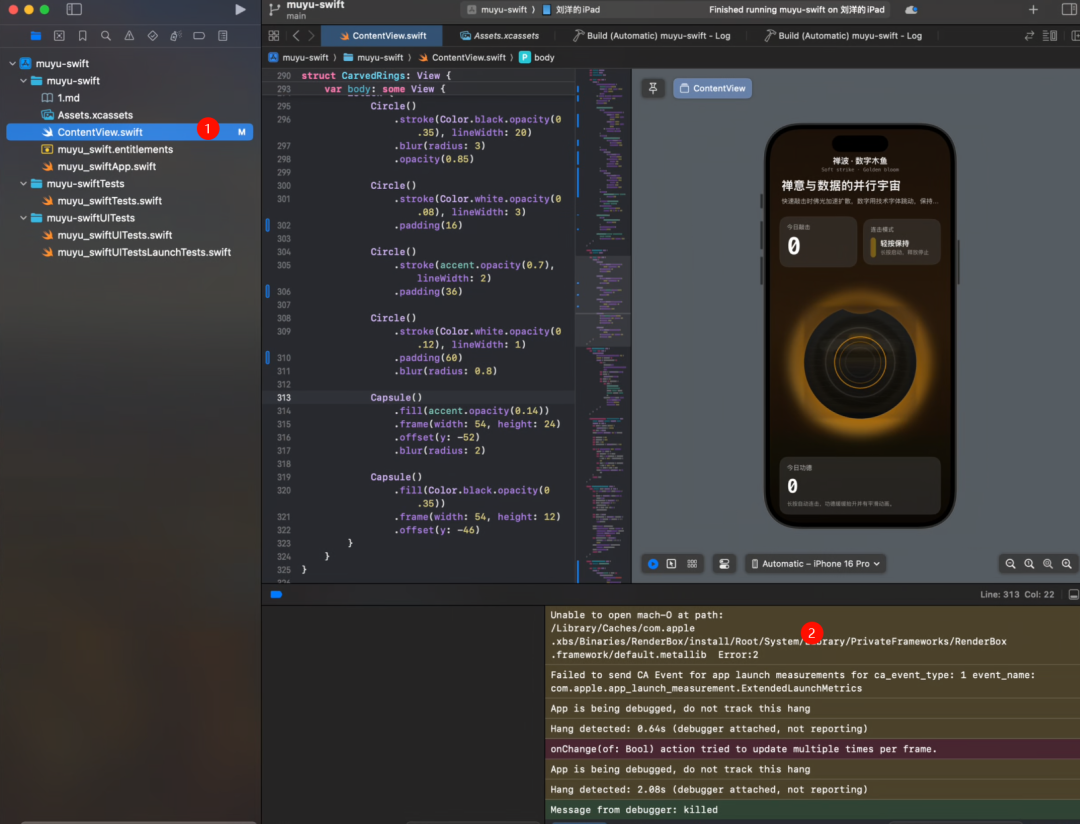Collapse the muyu-swift root project
The height and width of the screenshot is (824, 1080).
[12, 63]
